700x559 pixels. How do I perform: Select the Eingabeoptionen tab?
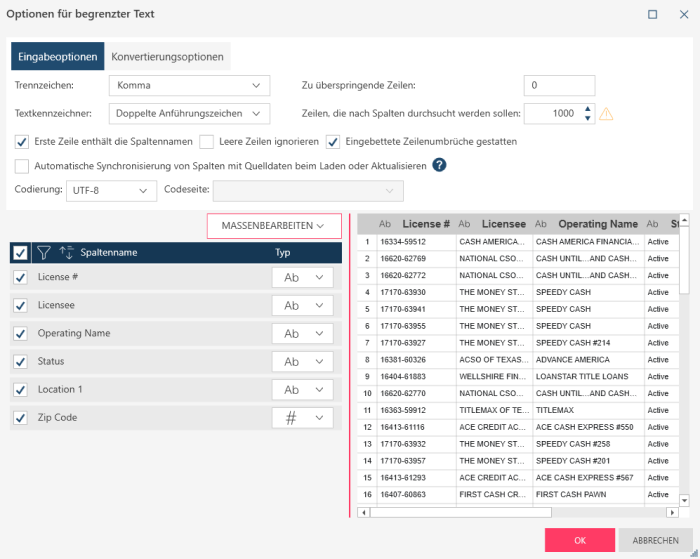coord(57,57)
